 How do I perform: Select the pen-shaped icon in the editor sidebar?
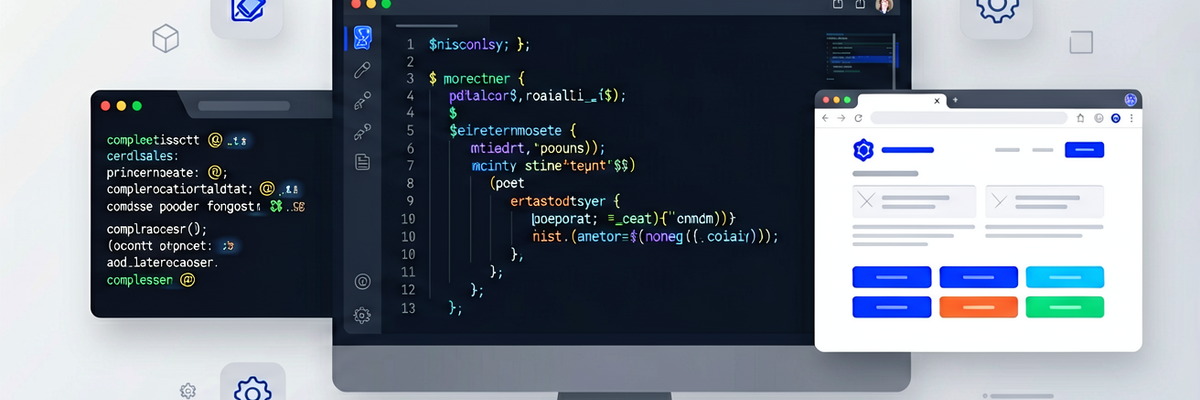362,70
